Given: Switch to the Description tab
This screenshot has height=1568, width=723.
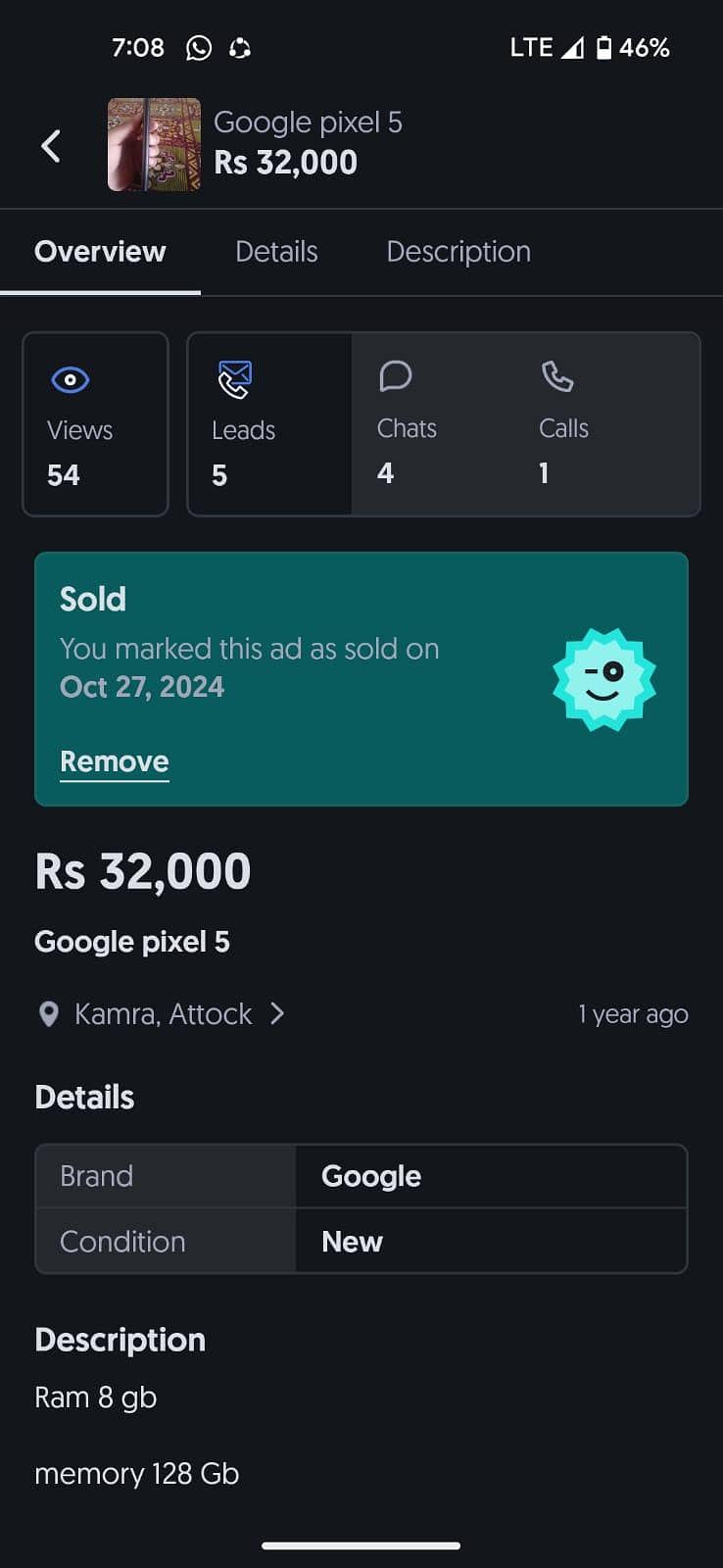Looking at the screenshot, I should click(x=458, y=252).
